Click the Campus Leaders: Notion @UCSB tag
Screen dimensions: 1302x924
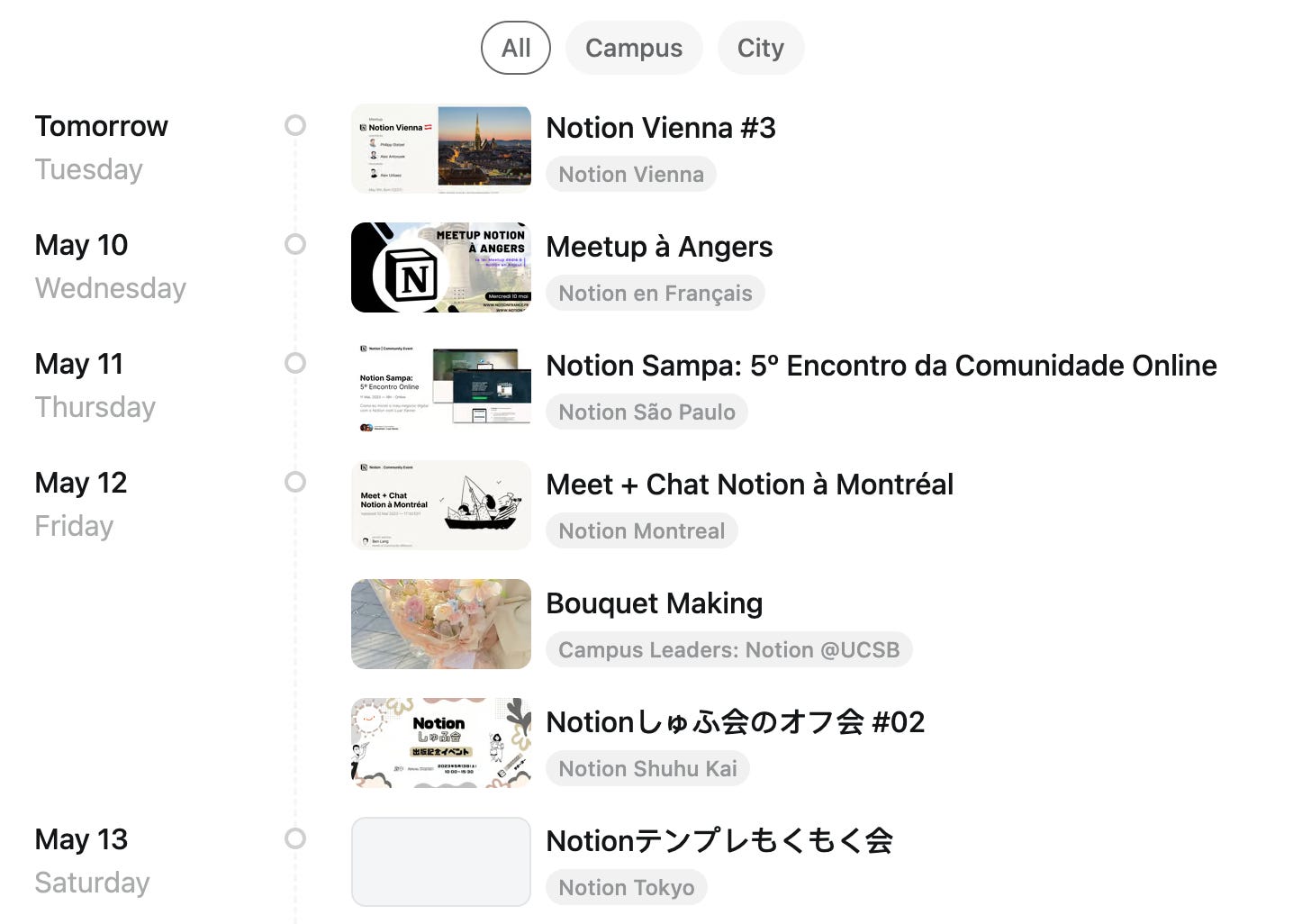(728, 649)
